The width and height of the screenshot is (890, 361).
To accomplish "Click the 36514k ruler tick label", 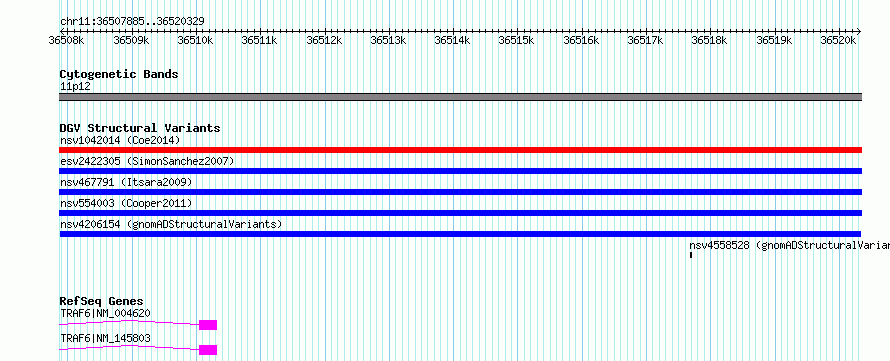I will (x=452, y=40).
